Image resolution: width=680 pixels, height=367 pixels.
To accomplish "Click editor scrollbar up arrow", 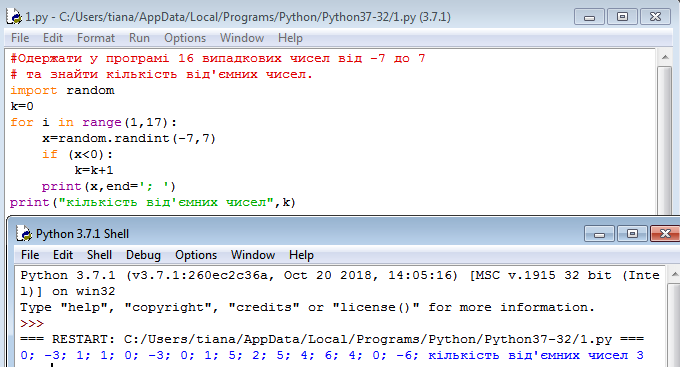I will tap(664, 57).
